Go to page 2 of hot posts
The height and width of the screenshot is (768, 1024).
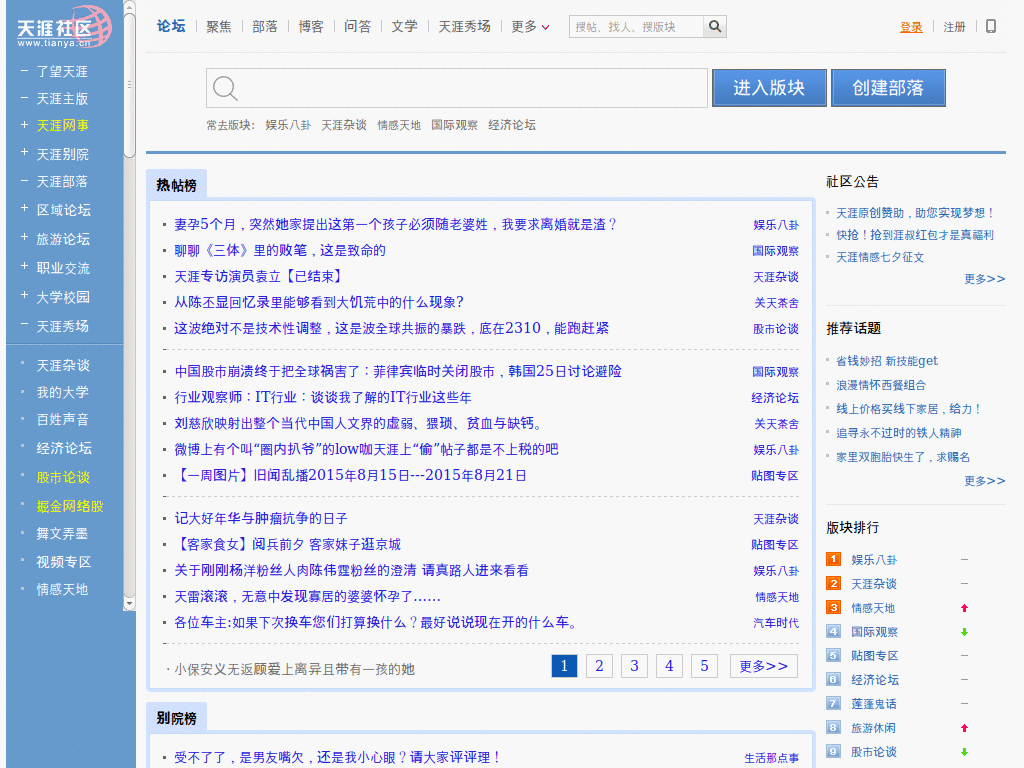pos(599,665)
